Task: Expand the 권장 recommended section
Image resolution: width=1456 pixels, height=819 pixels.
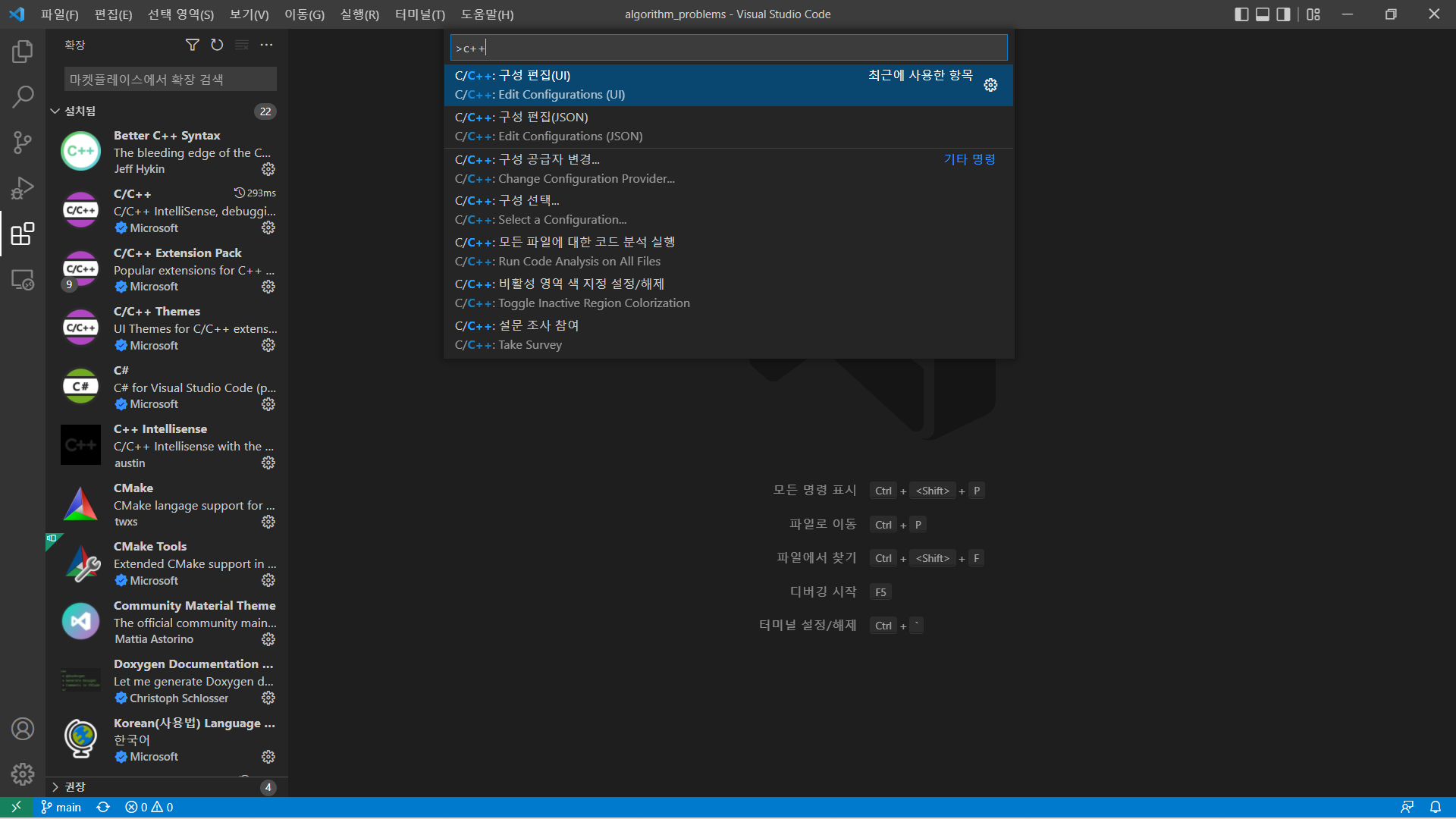Action: pos(55,787)
